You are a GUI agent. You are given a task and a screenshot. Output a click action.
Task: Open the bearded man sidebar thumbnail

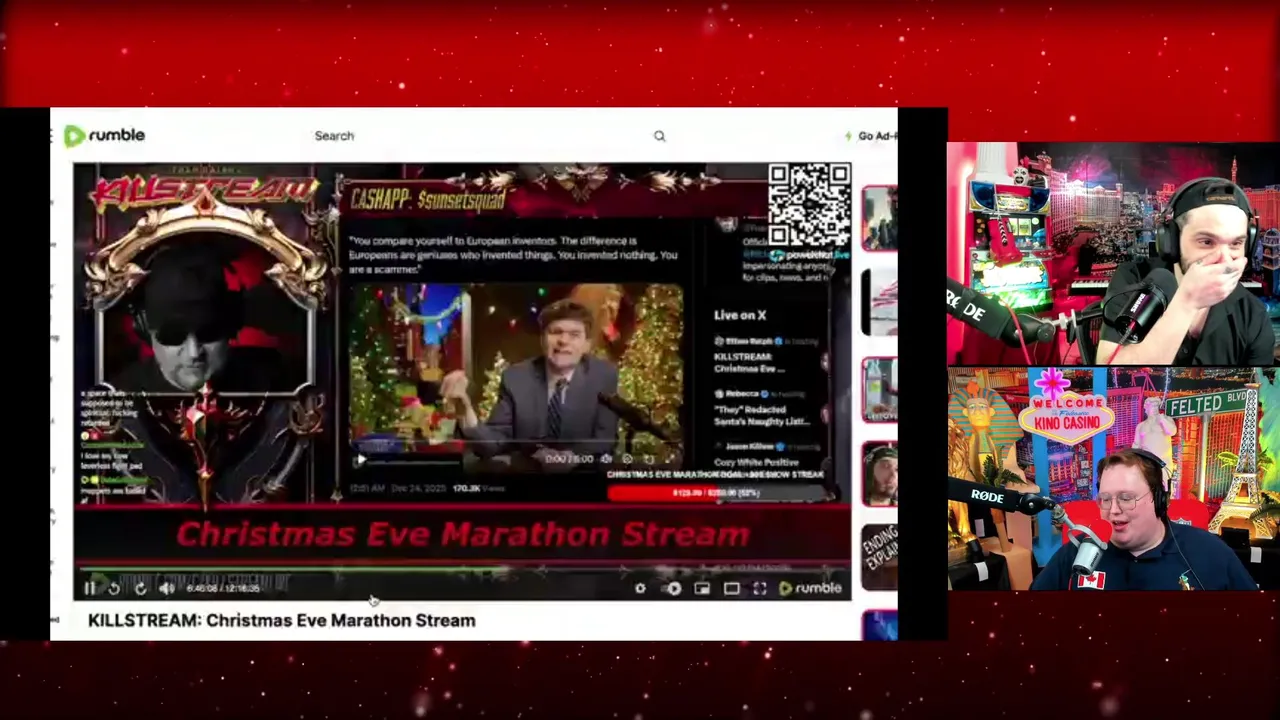(x=879, y=474)
